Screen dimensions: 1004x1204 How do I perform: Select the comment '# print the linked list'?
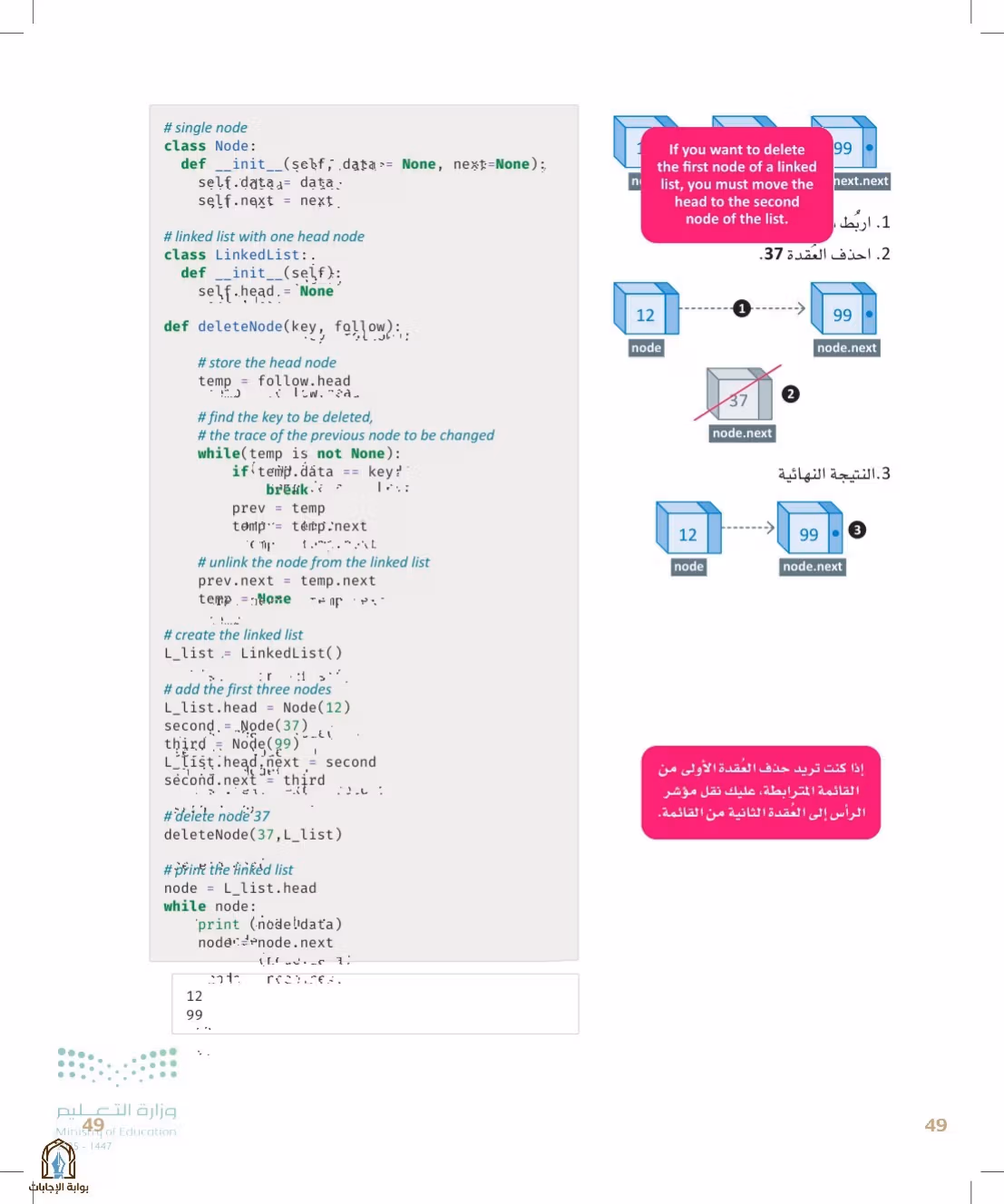click(229, 869)
